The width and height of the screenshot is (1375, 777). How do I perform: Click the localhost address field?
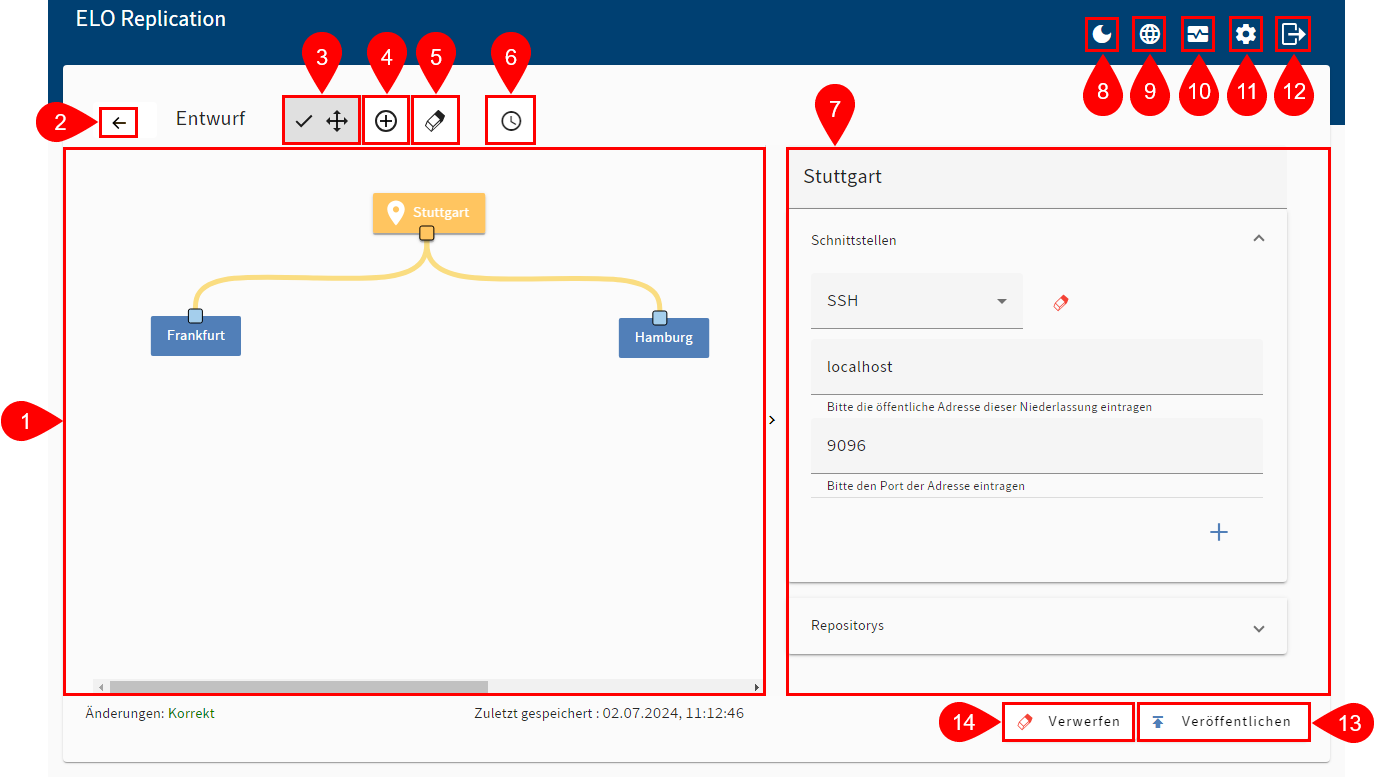point(1037,367)
